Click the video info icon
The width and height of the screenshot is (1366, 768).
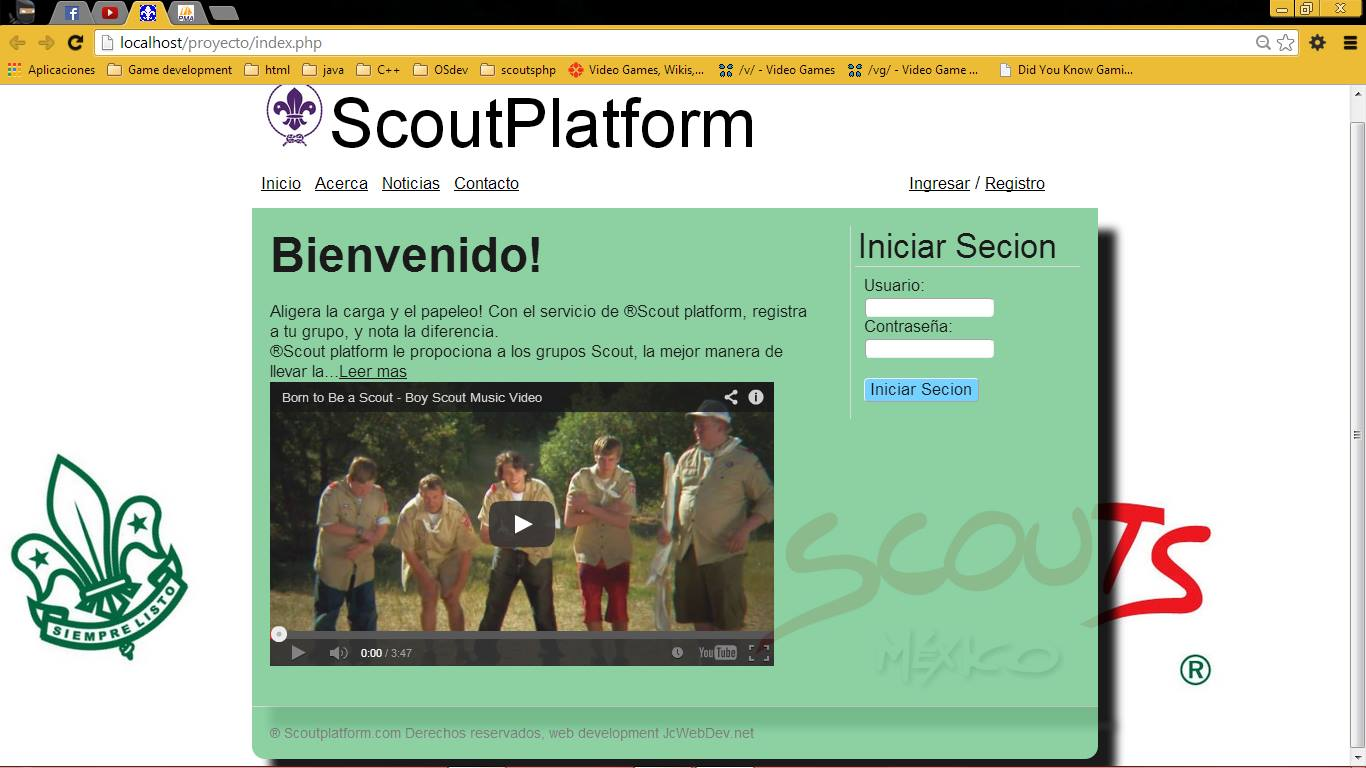click(x=756, y=397)
